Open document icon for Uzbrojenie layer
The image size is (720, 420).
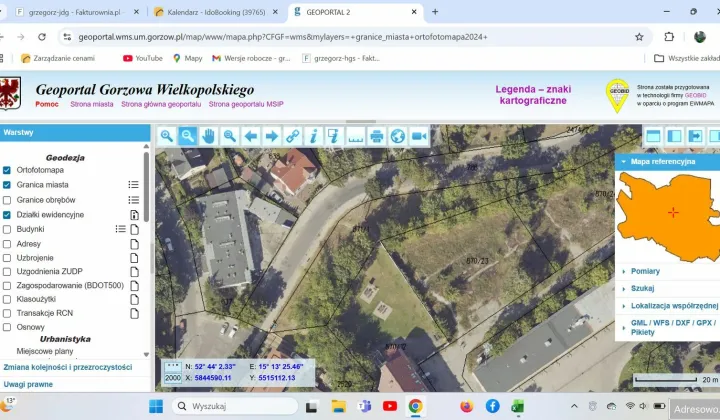coord(134,258)
